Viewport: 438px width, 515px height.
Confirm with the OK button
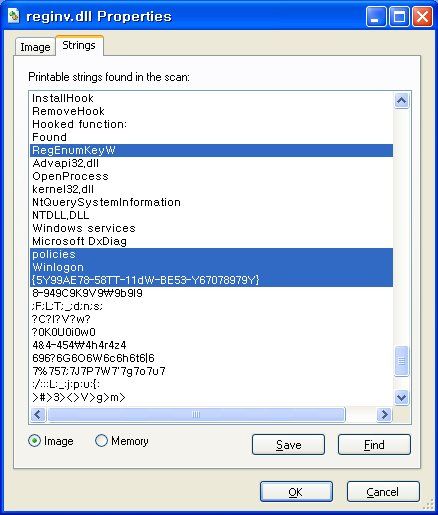[x=296, y=492]
